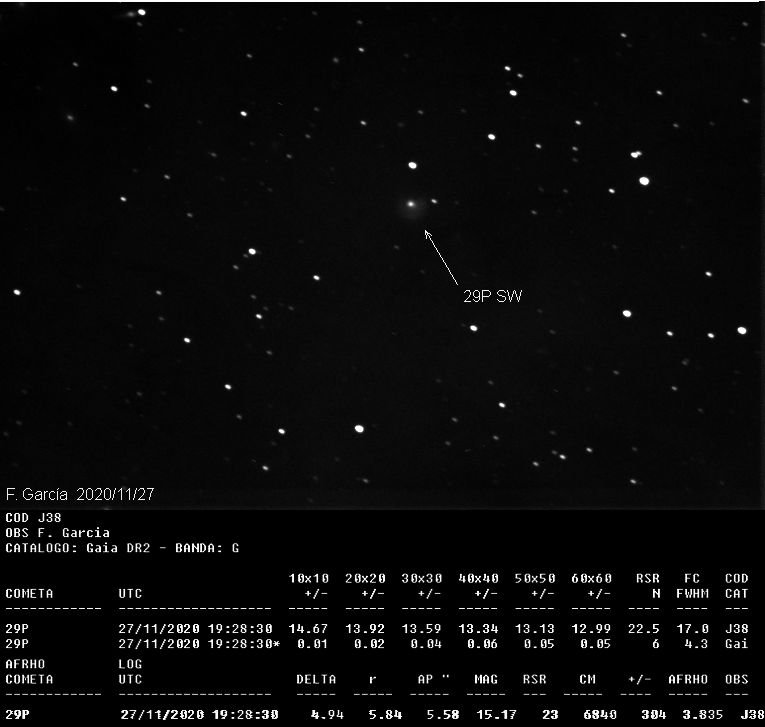
Task: Click the RSR value 22.5
Action: pyautogui.click(x=644, y=628)
